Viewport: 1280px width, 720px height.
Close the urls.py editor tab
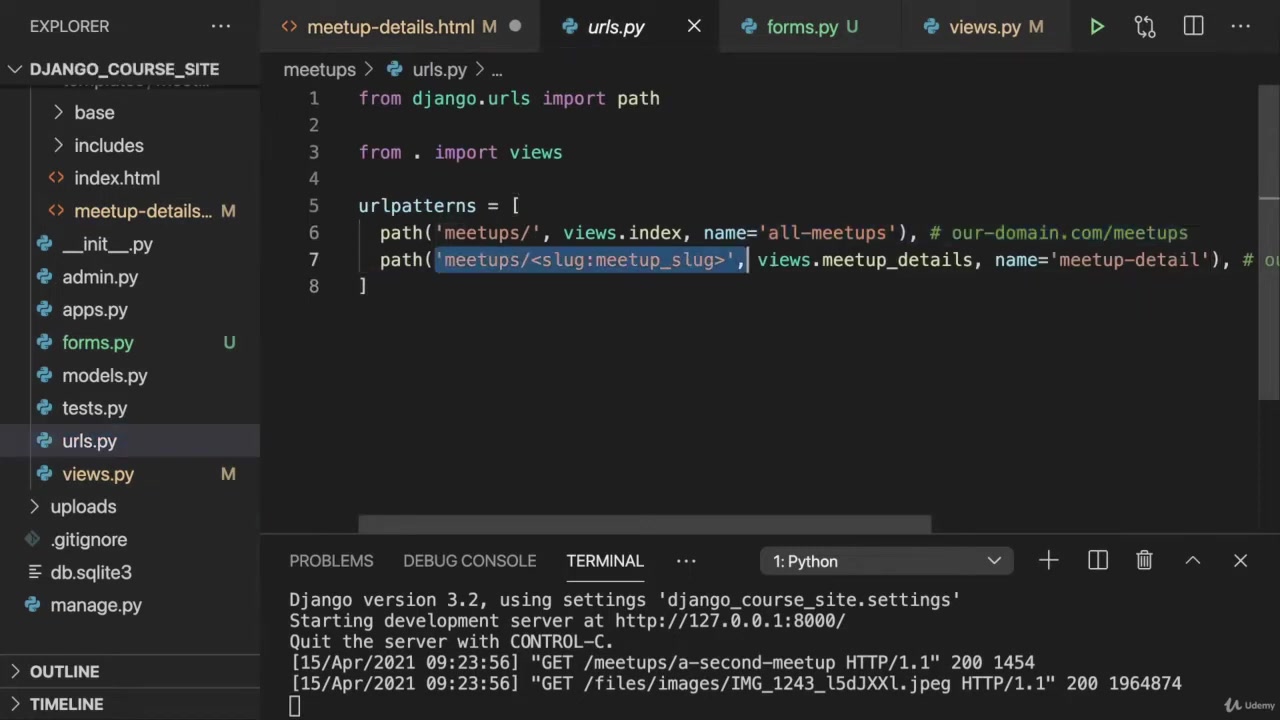point(694,27)
